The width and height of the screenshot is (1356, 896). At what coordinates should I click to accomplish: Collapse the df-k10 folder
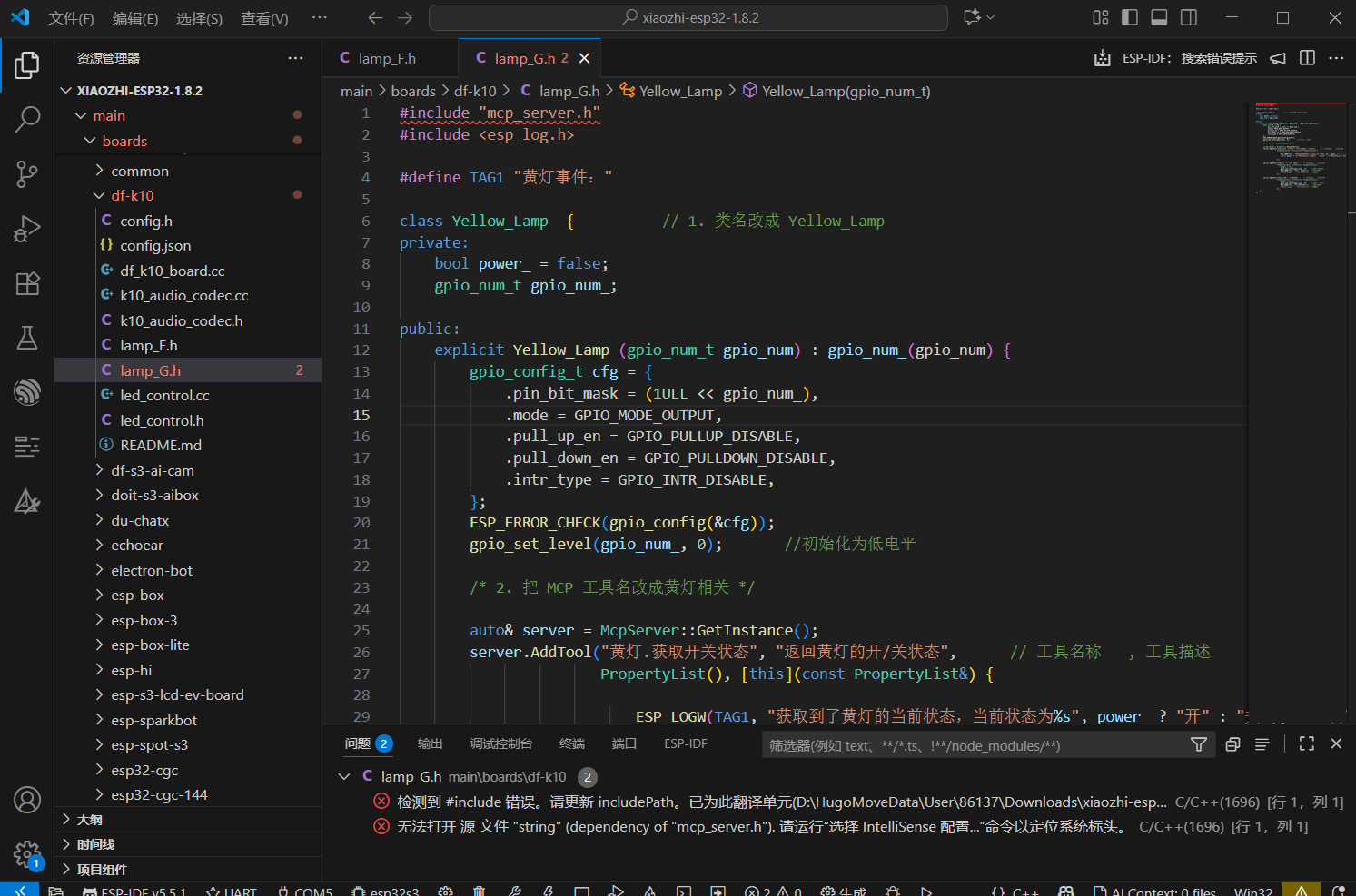tap(132, 195)
